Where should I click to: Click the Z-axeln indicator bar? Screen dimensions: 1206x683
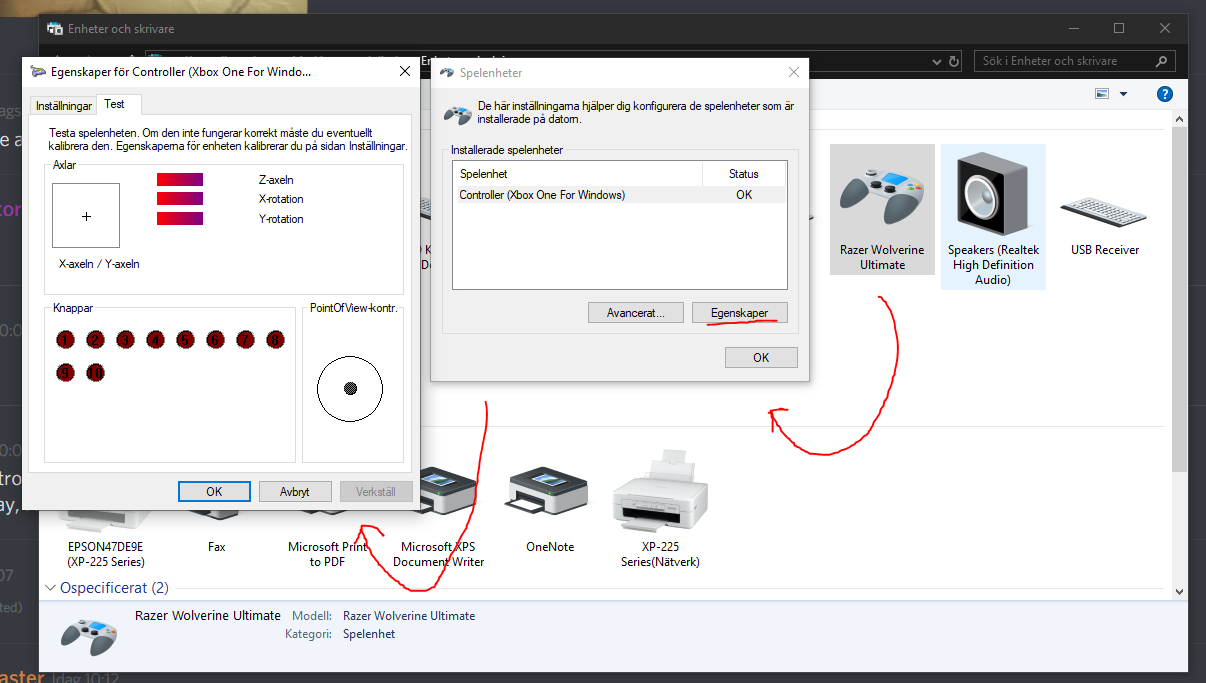coord(180,180)
